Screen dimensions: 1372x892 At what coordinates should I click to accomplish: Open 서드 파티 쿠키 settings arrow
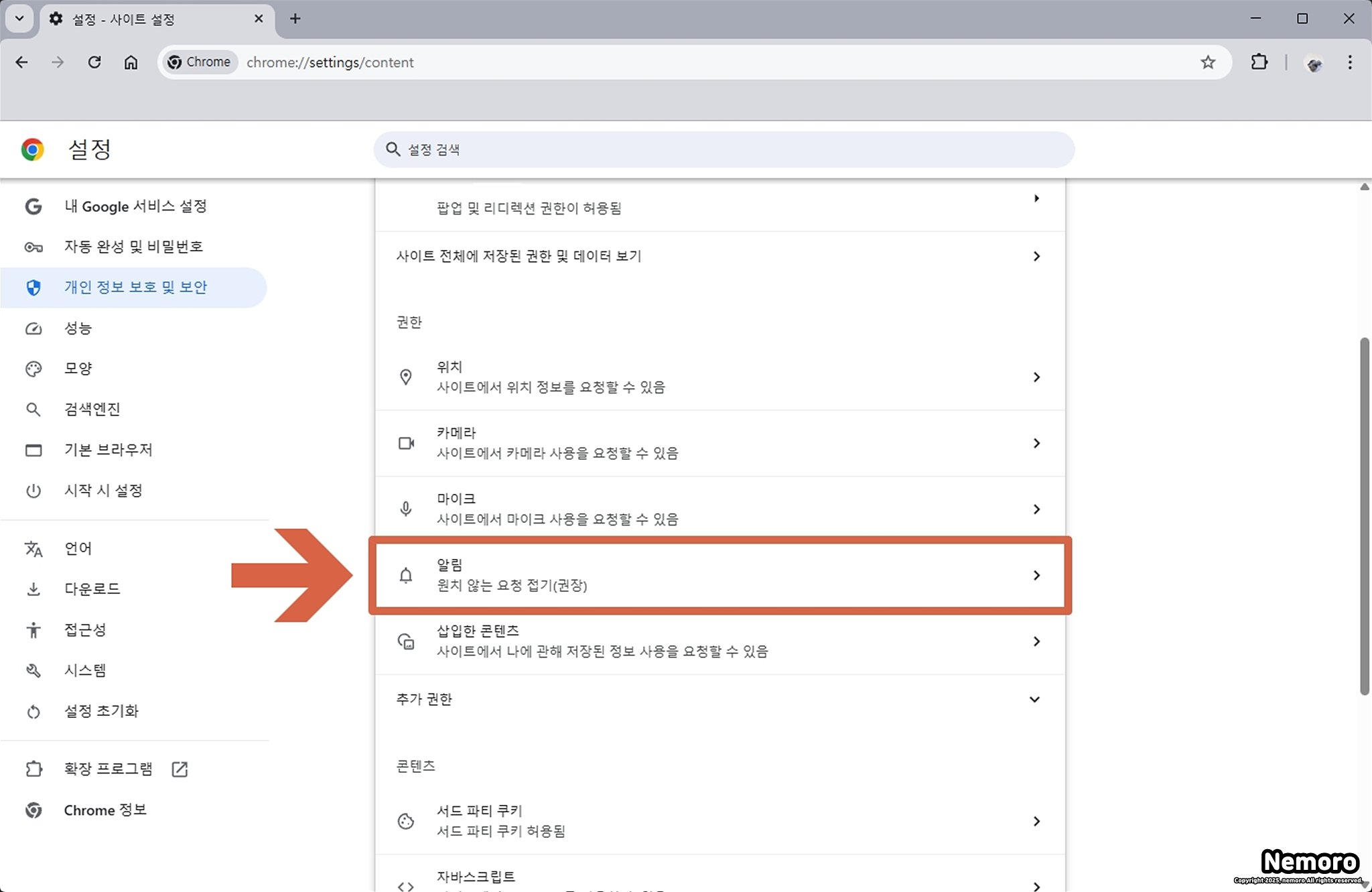[1036, 821]
